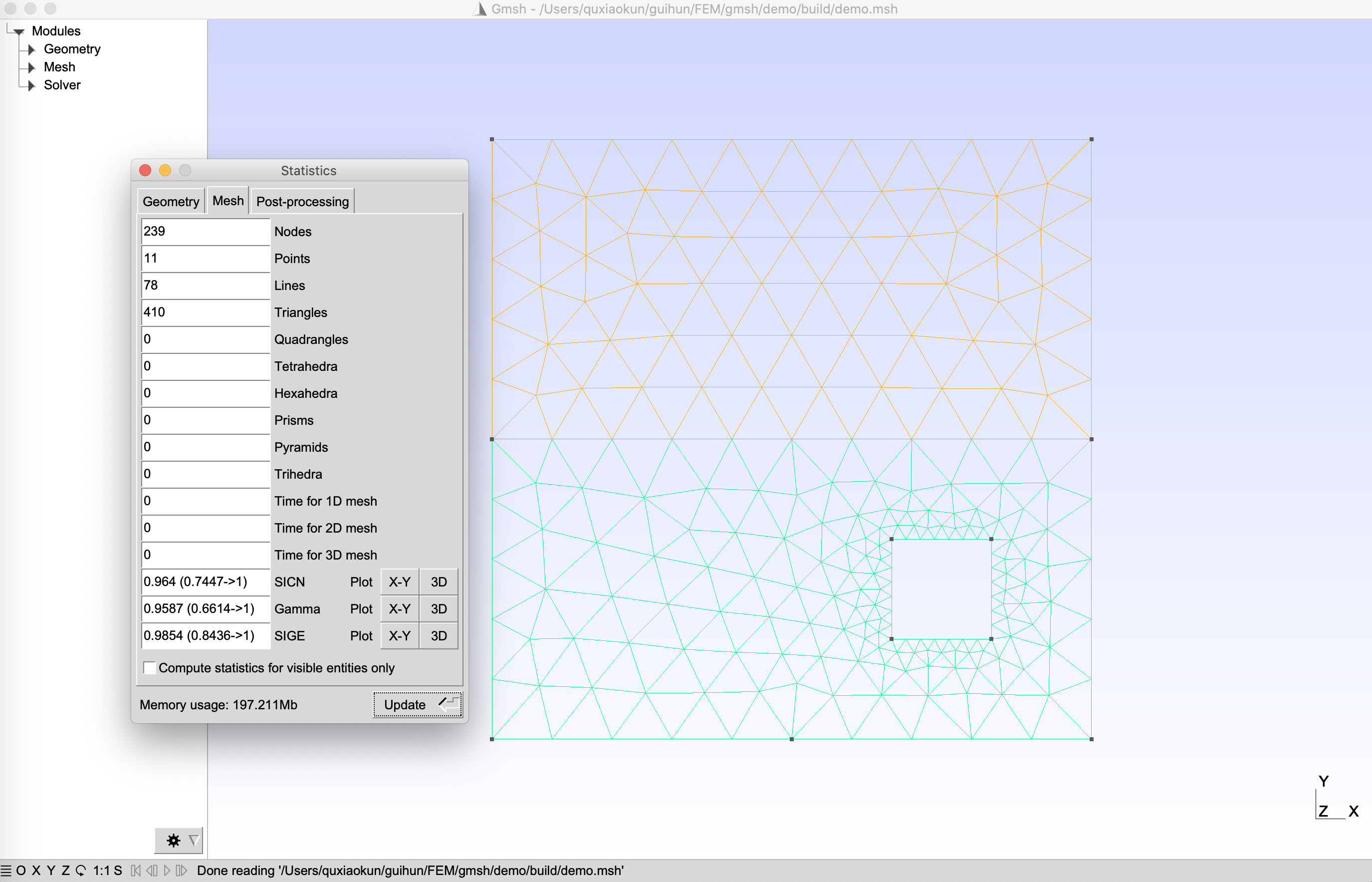
Task: Plot SICN quality in X-Y
Action: click(400, 582)
